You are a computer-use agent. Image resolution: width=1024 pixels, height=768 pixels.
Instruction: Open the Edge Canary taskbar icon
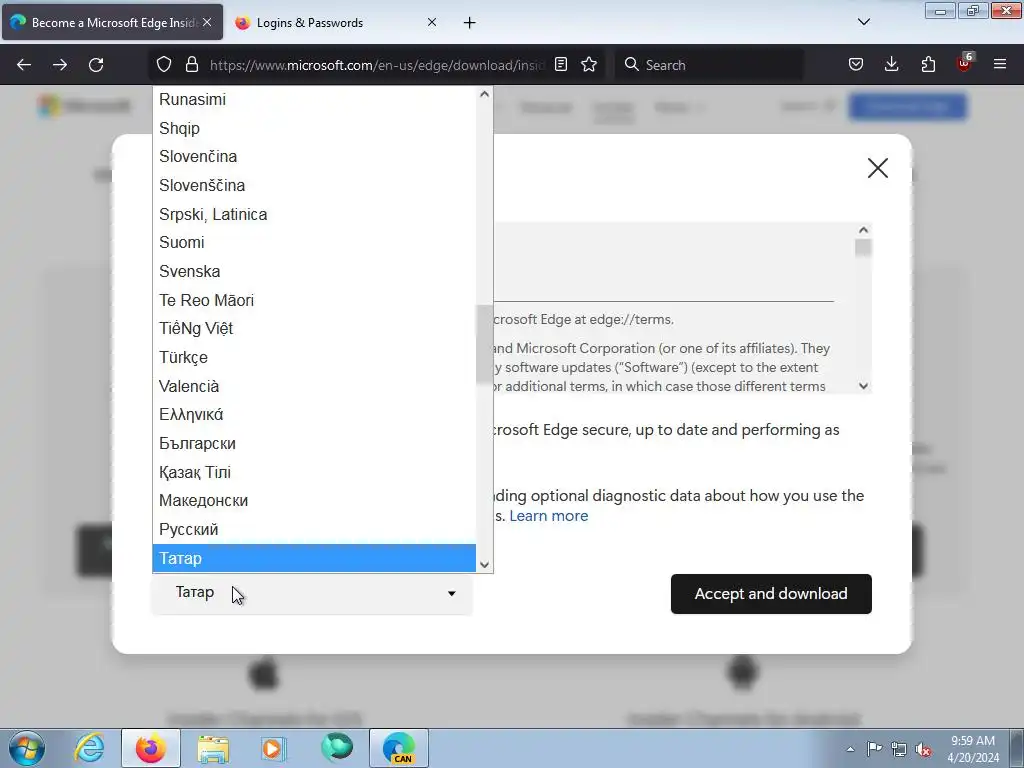399,748
